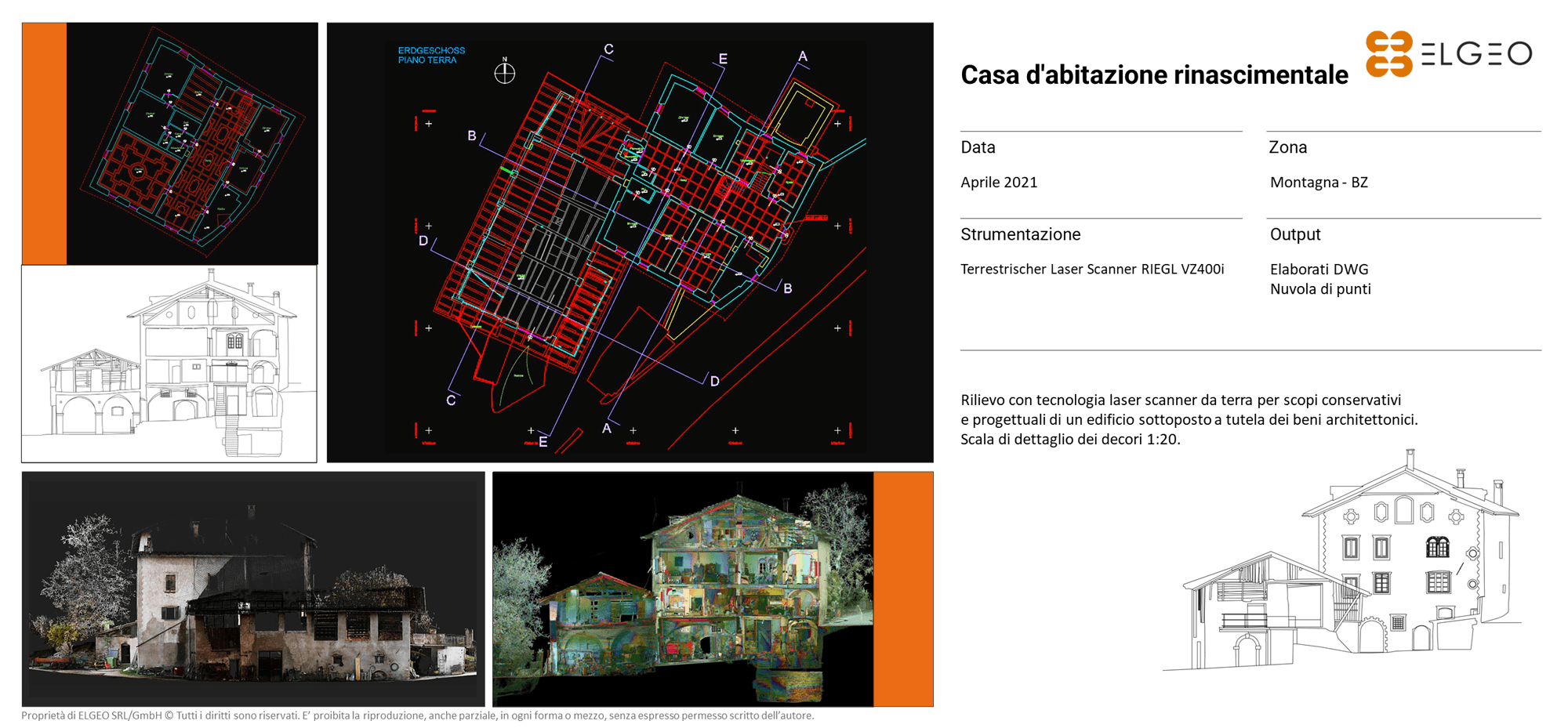Click the house facade line illustration
1568x728 pixels.
(x=1350, y=566)
